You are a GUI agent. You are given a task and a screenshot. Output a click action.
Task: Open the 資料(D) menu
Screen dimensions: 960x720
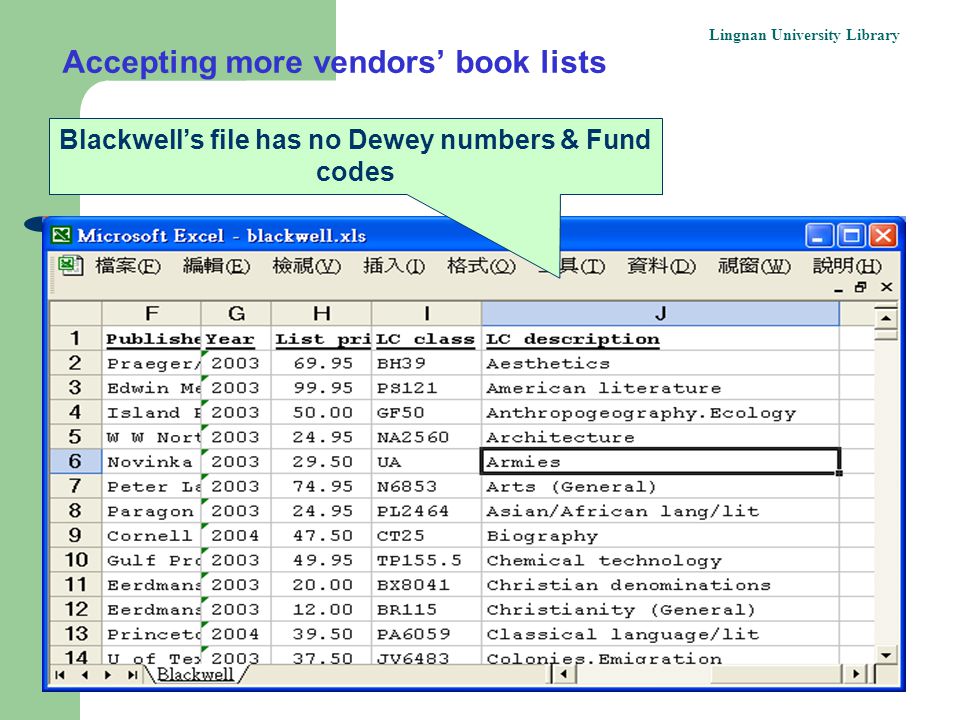661,266
